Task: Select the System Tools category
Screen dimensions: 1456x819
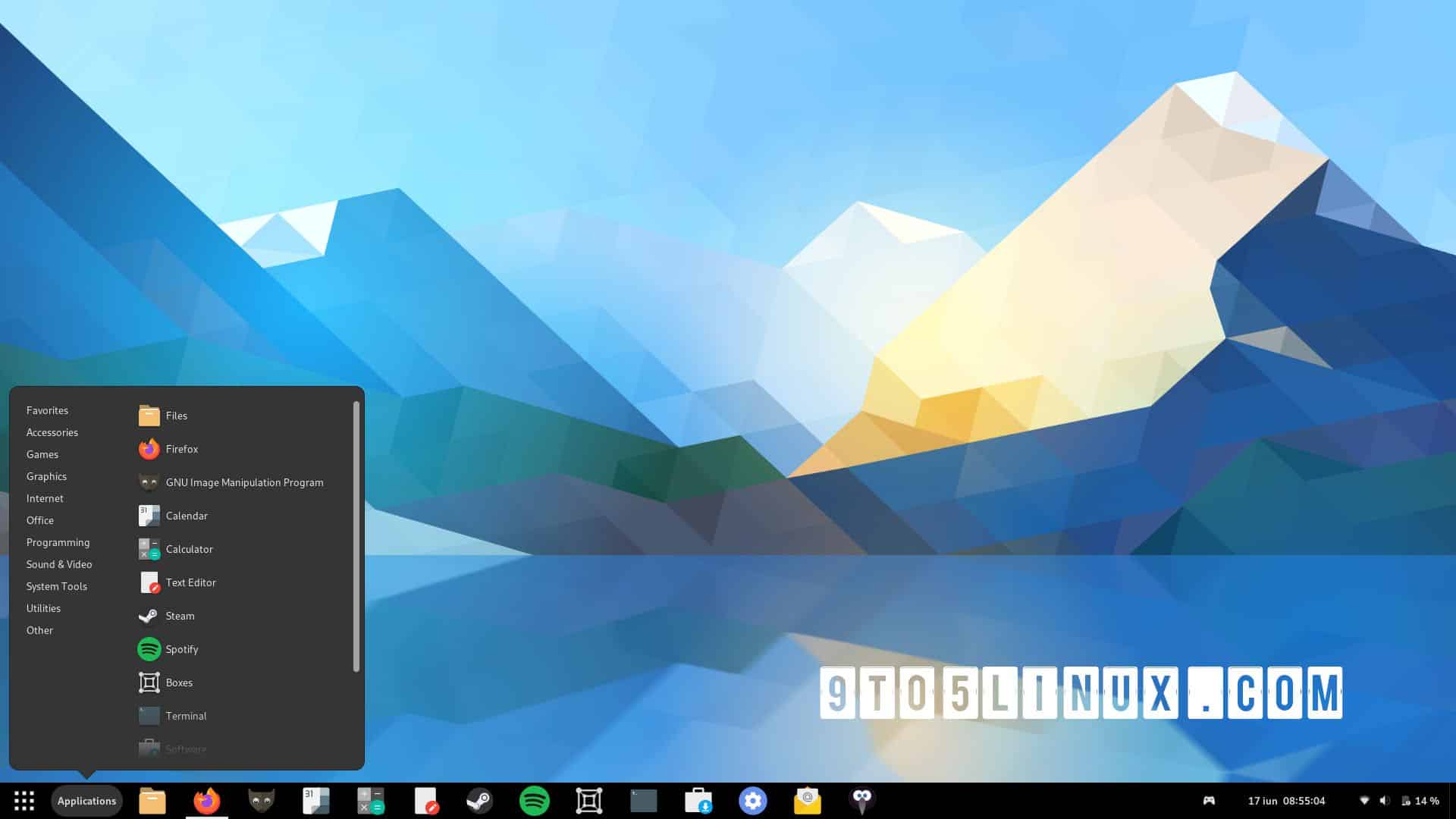Action: pos(56,586)
